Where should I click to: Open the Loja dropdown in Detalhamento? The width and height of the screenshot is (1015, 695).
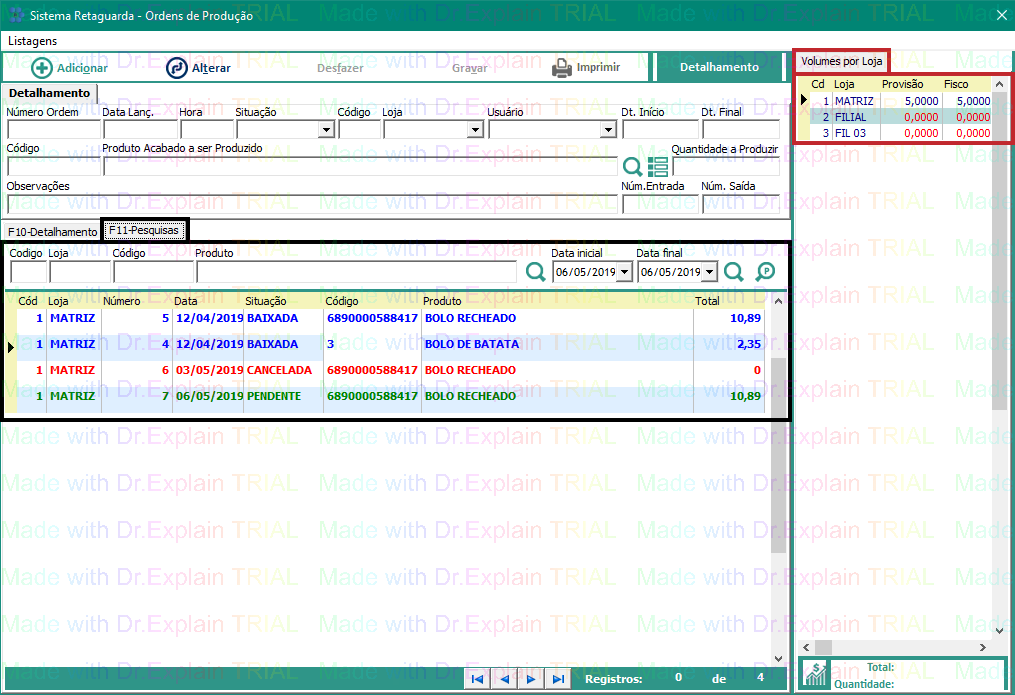[x=475, y=130]
